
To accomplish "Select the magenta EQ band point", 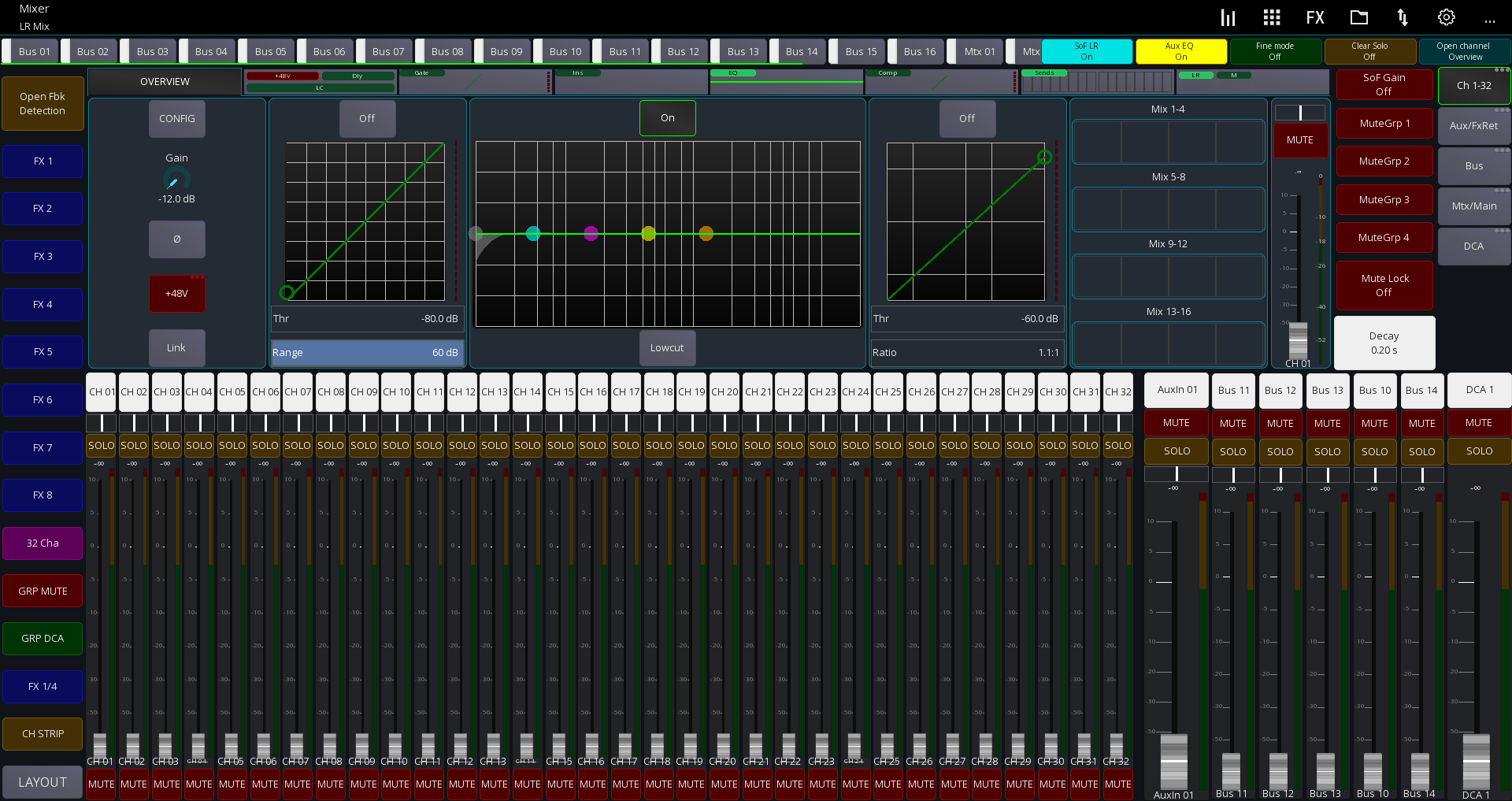I will point(591,233).
